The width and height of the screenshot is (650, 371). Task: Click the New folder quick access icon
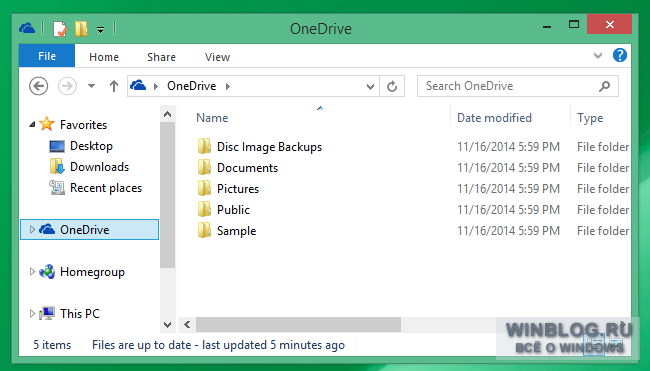coord(81,29)
